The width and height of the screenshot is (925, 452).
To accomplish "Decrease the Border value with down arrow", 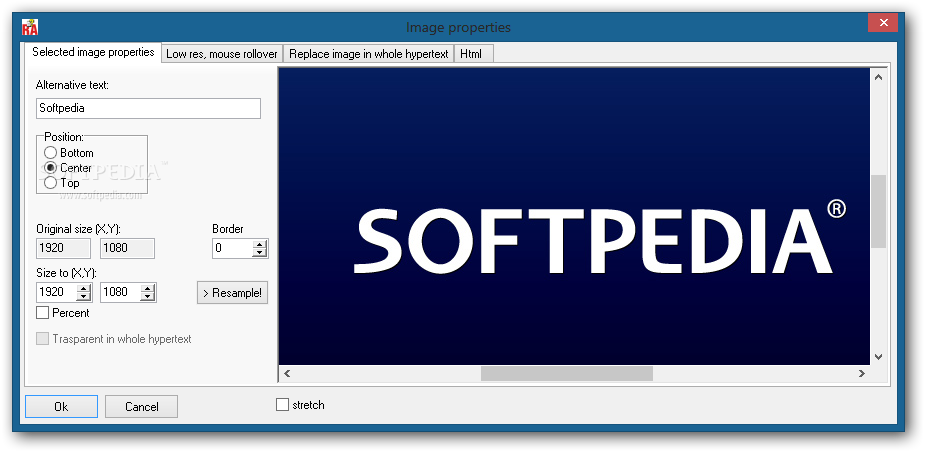I will [x=260, y=254].
